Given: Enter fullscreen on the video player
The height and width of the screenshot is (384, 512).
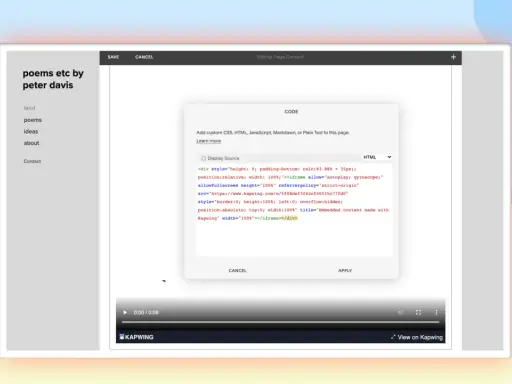Looking at the screenshot, I should pos(418,312).
